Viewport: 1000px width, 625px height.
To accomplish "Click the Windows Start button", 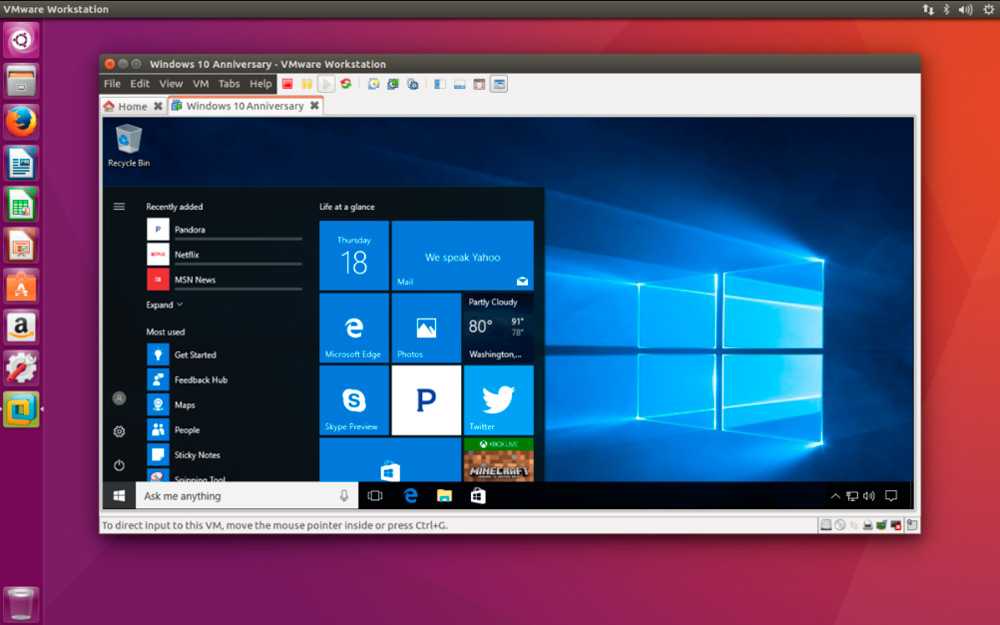I will pos(119,496).
